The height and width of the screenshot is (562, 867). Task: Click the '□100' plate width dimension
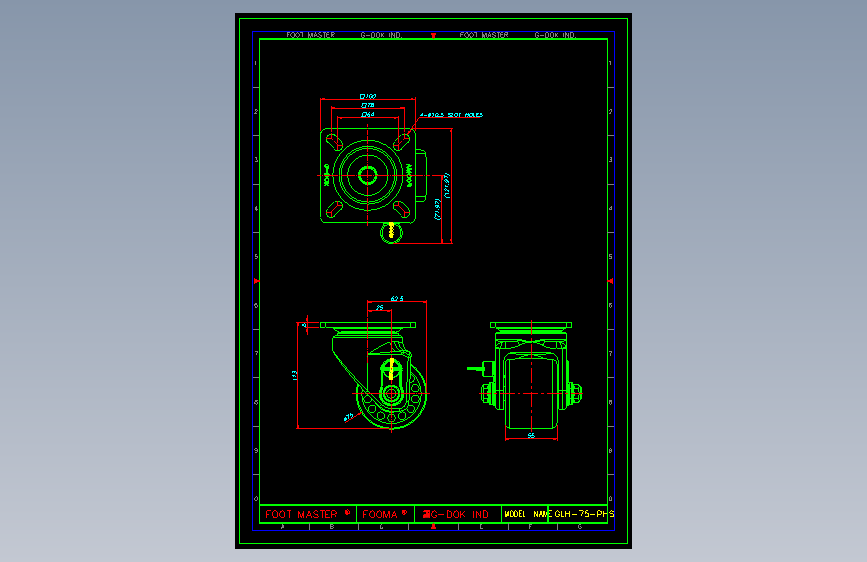tap(368, 96)
